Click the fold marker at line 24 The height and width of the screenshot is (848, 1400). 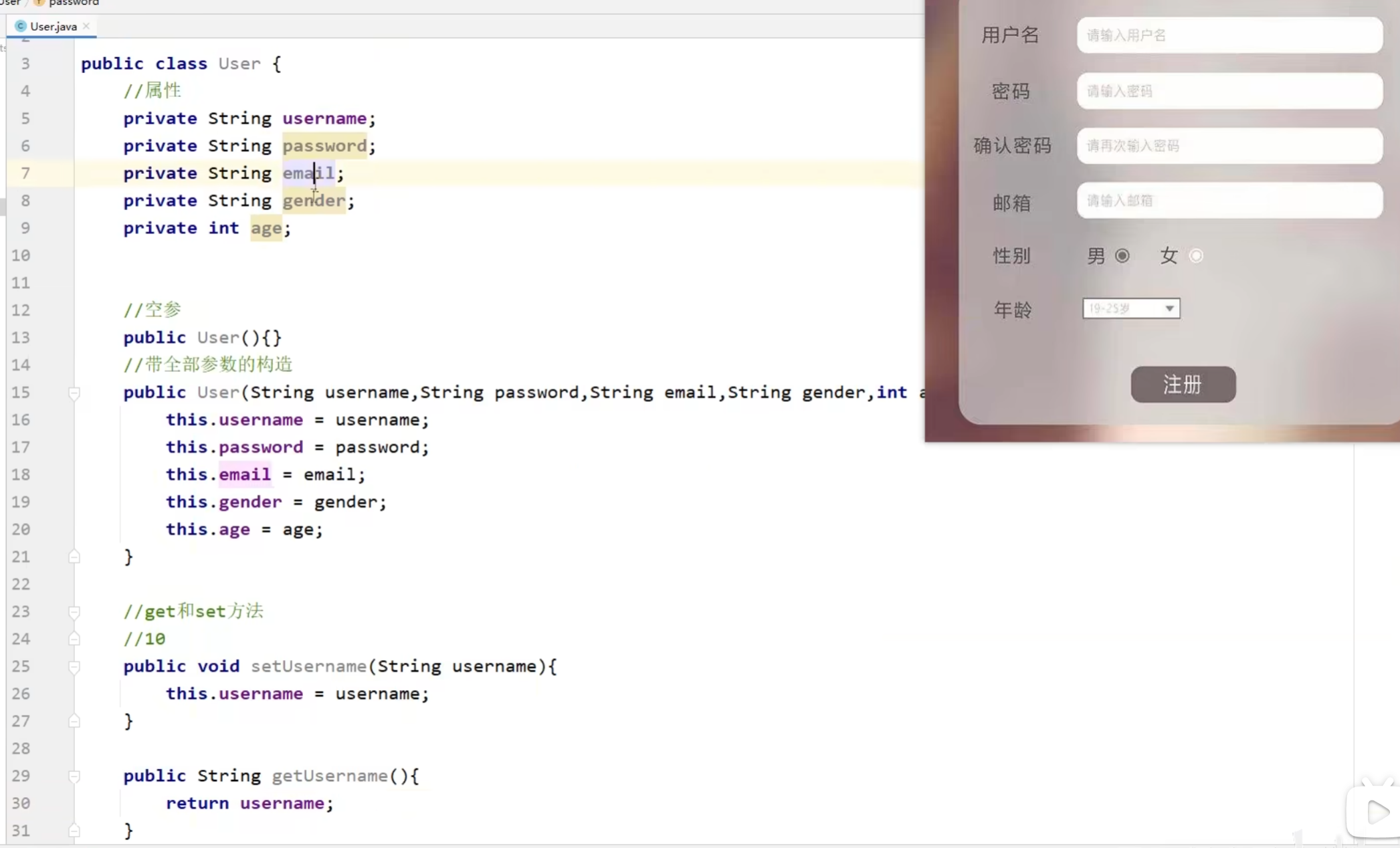point(74,639)
